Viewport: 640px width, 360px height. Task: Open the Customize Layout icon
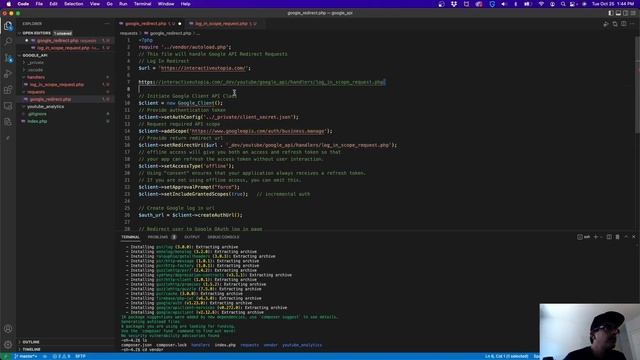[x=633, y=13]
